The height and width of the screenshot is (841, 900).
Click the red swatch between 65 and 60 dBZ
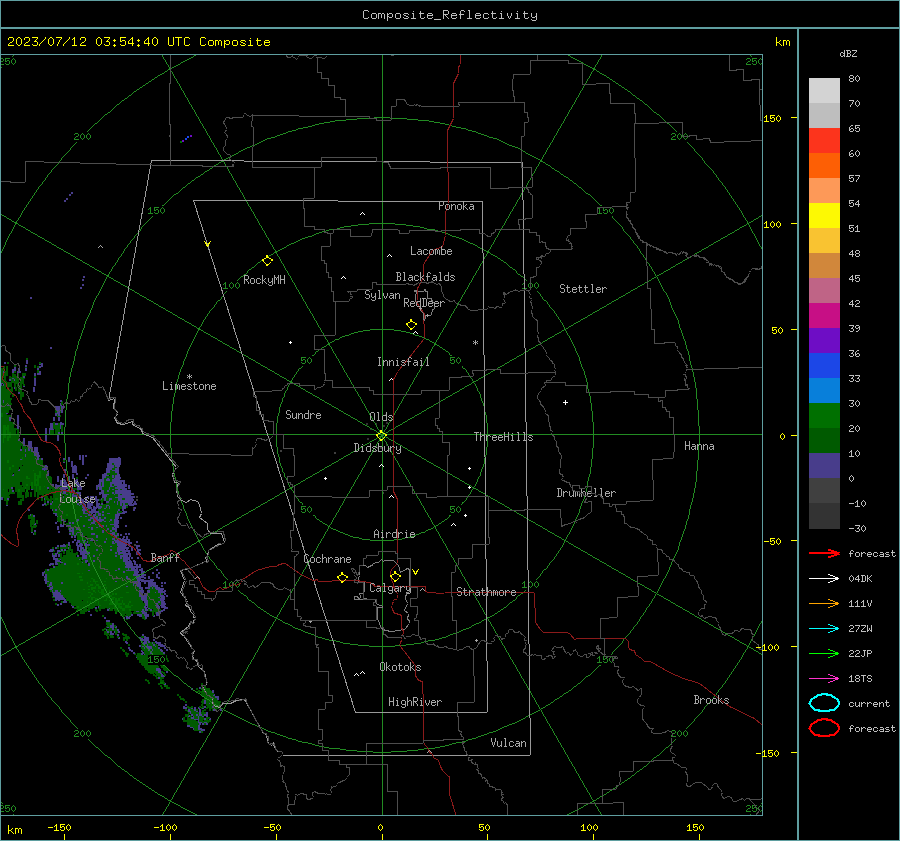[824, 141]
